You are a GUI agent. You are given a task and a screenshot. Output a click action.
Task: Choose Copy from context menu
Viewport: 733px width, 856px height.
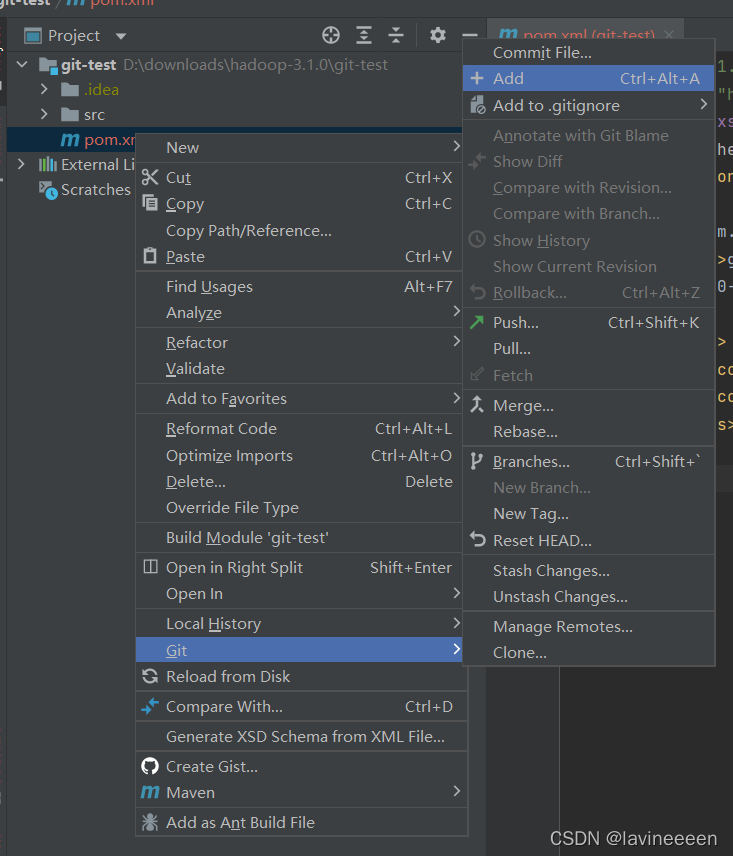(299, 204)
